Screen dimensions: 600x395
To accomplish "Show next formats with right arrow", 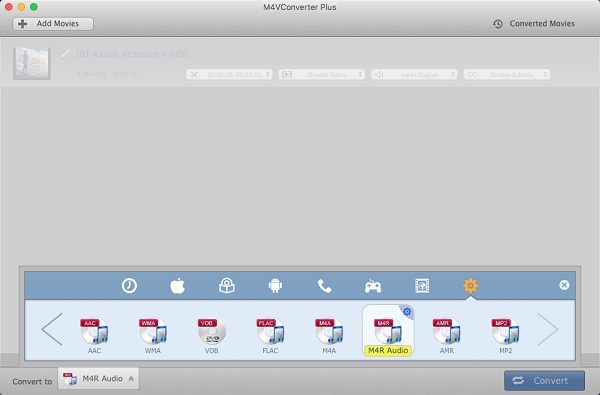I will [x=548, y=329].
